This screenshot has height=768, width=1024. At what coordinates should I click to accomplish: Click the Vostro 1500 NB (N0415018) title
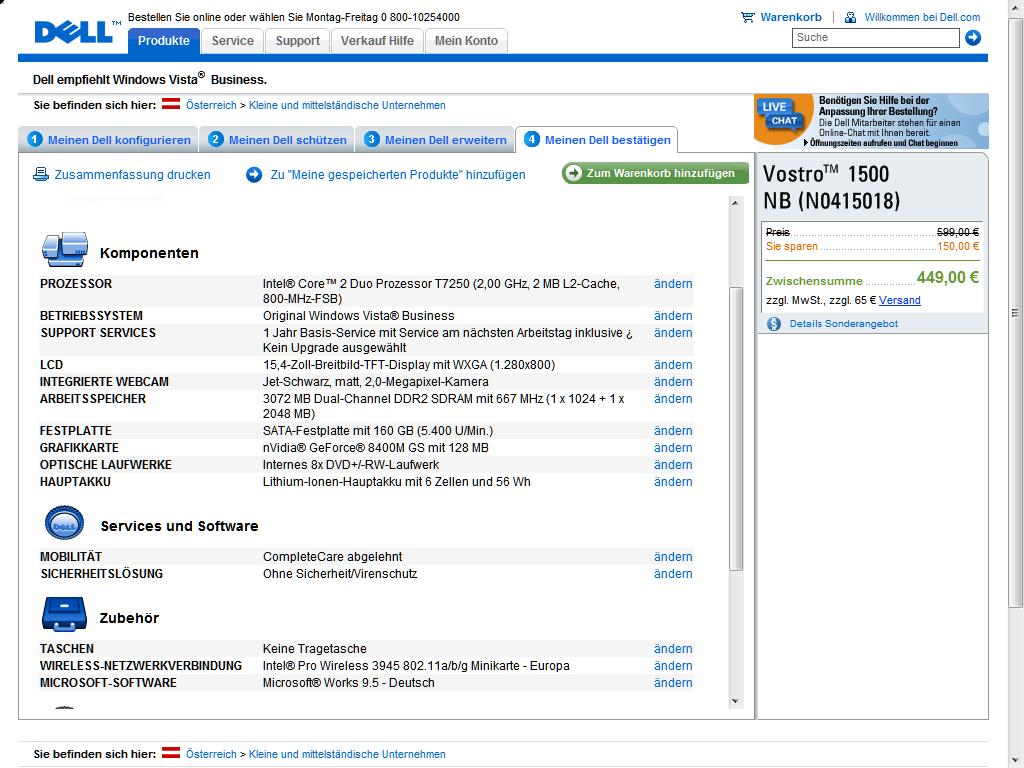(x=831, y=187)
